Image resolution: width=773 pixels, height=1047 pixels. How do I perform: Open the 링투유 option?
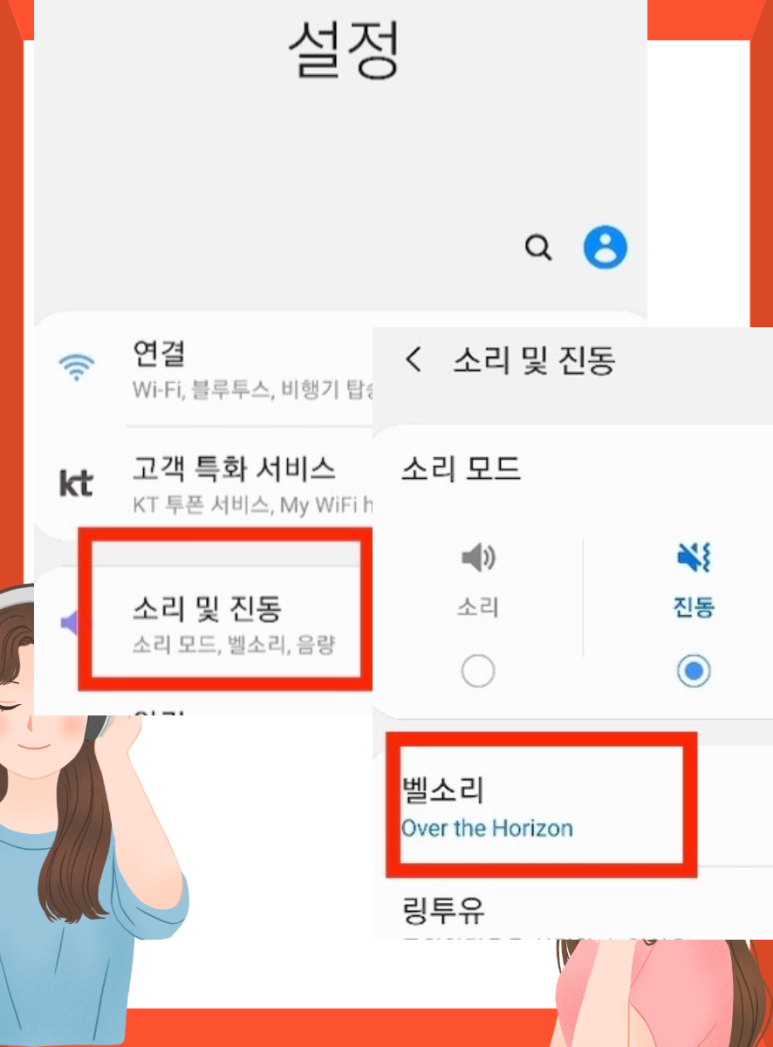tap(443, 910)
